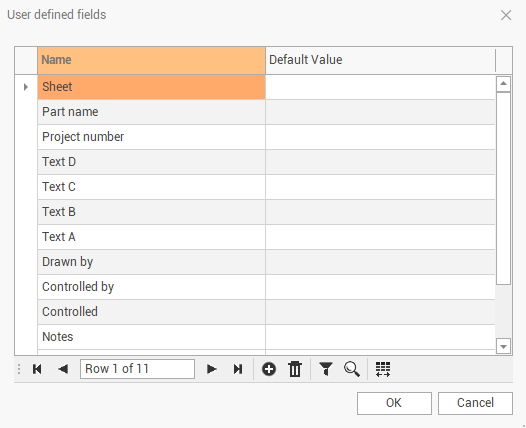Go to previous row arrow icon

tap(63, 369)
